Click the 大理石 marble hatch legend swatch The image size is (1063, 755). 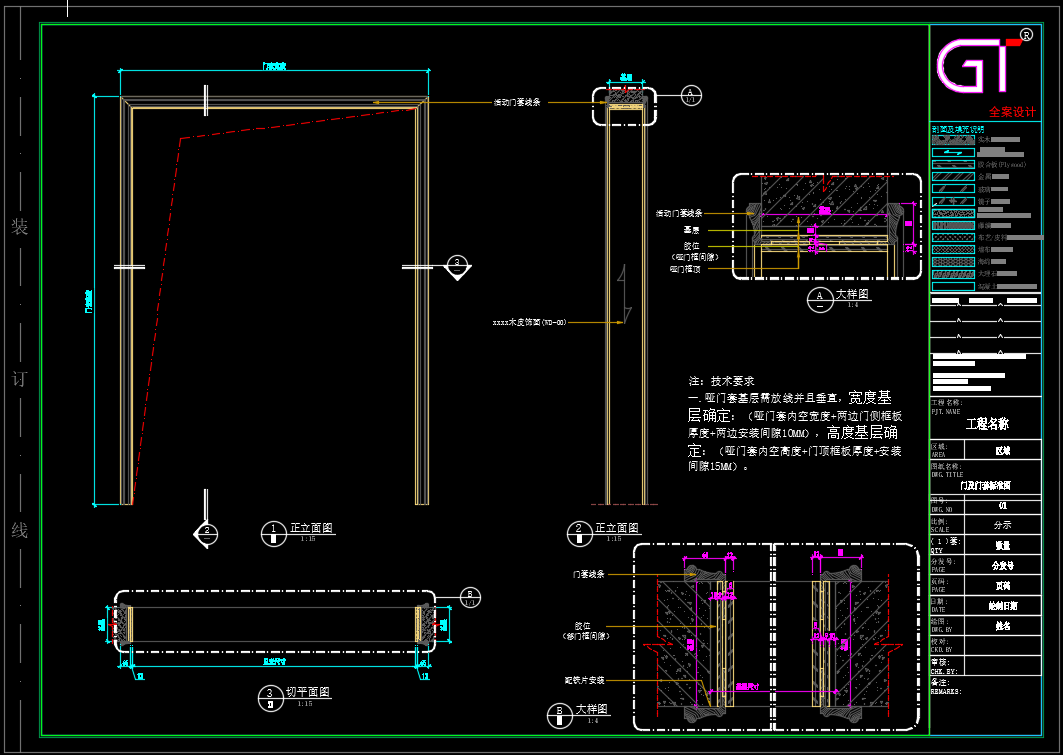[x=952, y=273]
